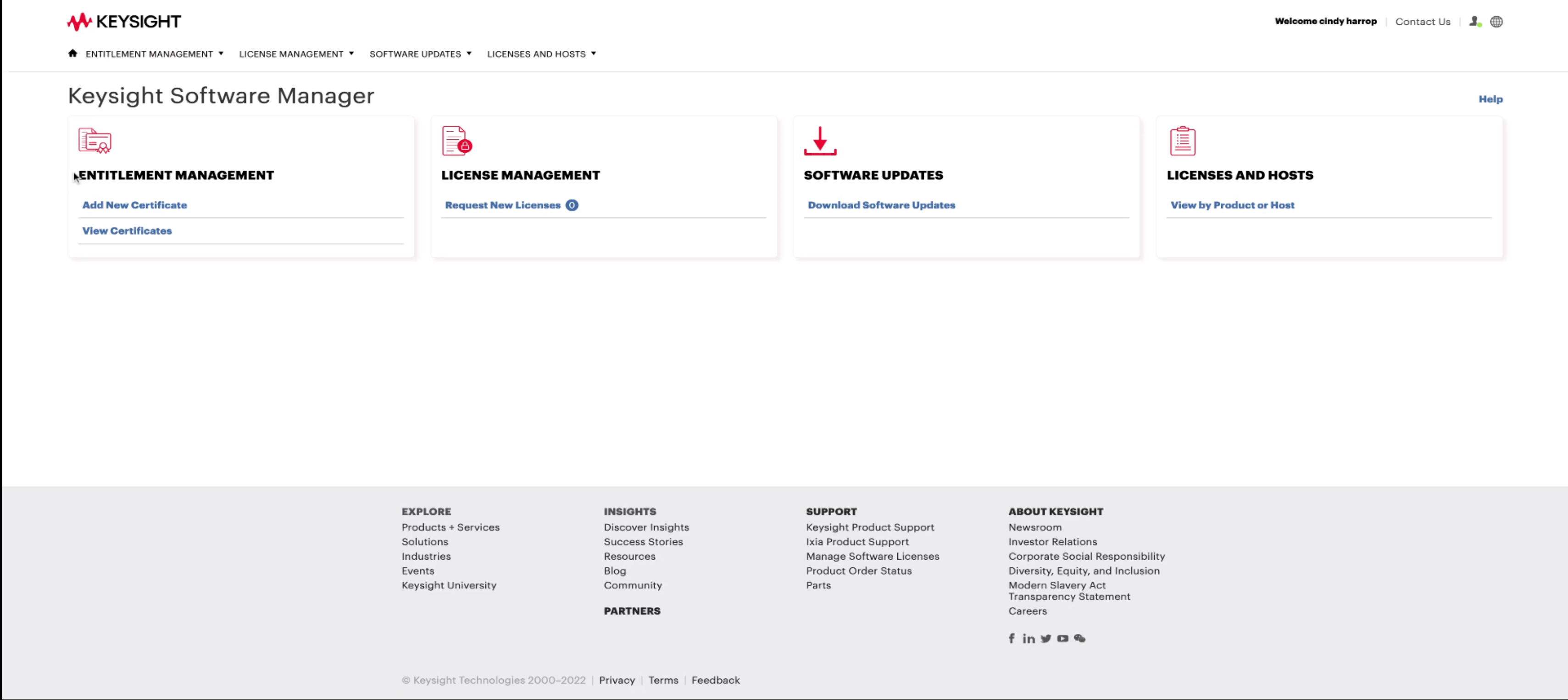
Task: Open the Help link
Action: (x=1490, y=99)
